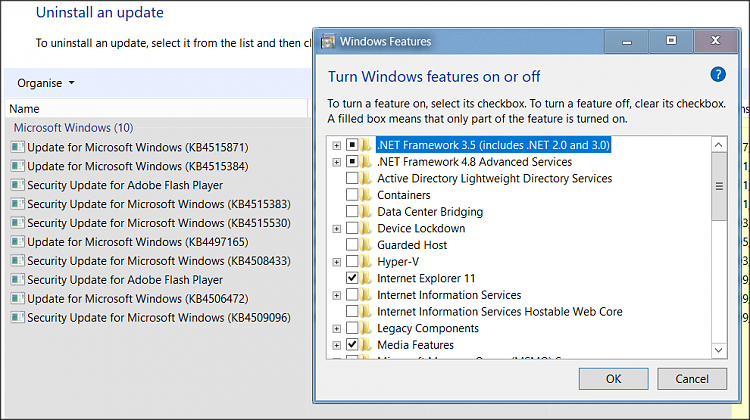Enable Internet Information Services checkbox
This screenshot has width=750, height=420.
click(352, 294)
